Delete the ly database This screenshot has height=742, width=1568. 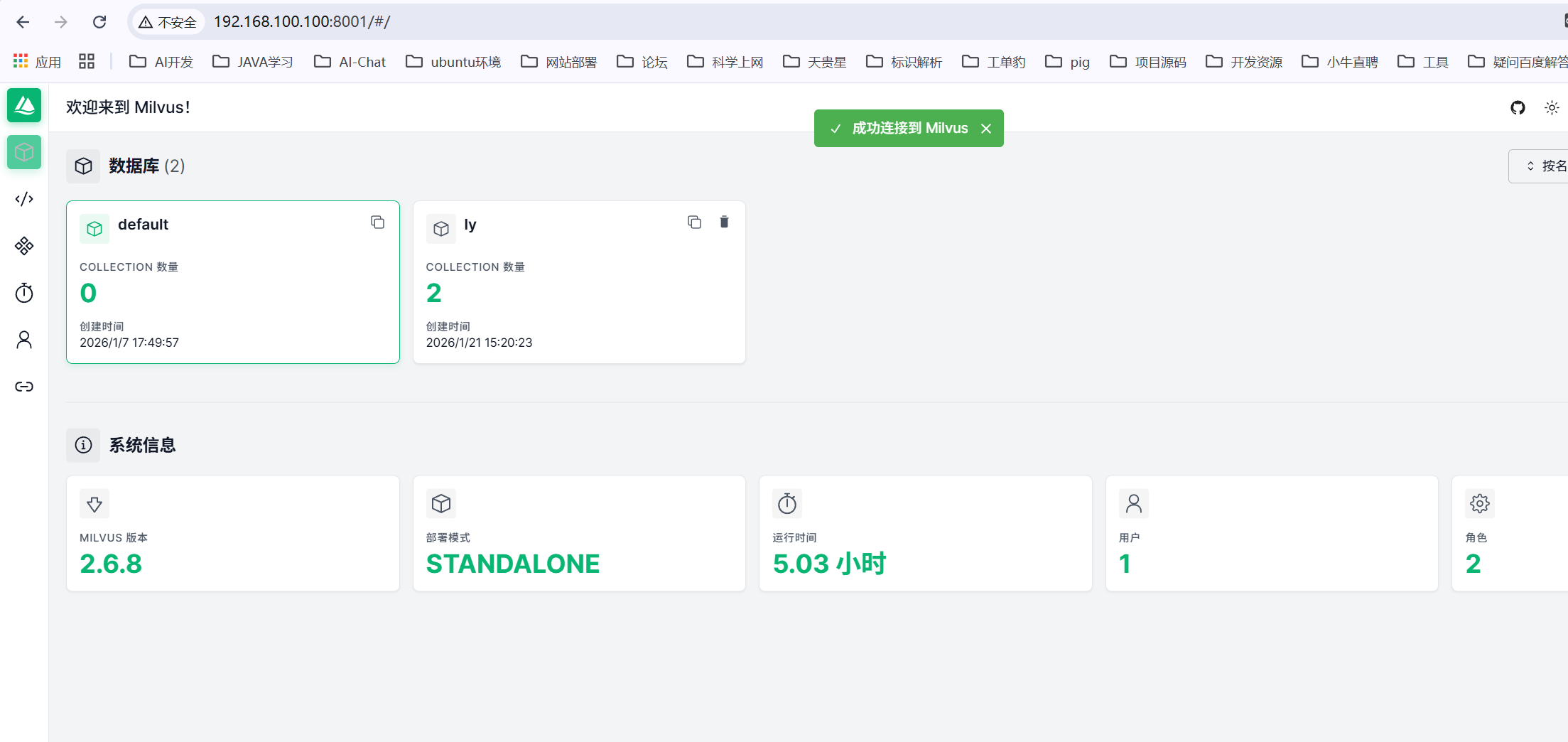point(724,222)
